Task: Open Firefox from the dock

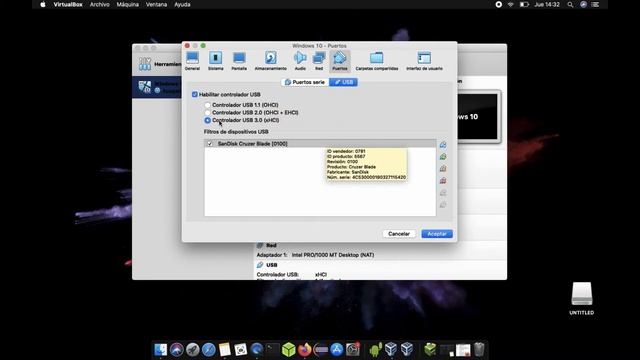Action: click(304, 349)
